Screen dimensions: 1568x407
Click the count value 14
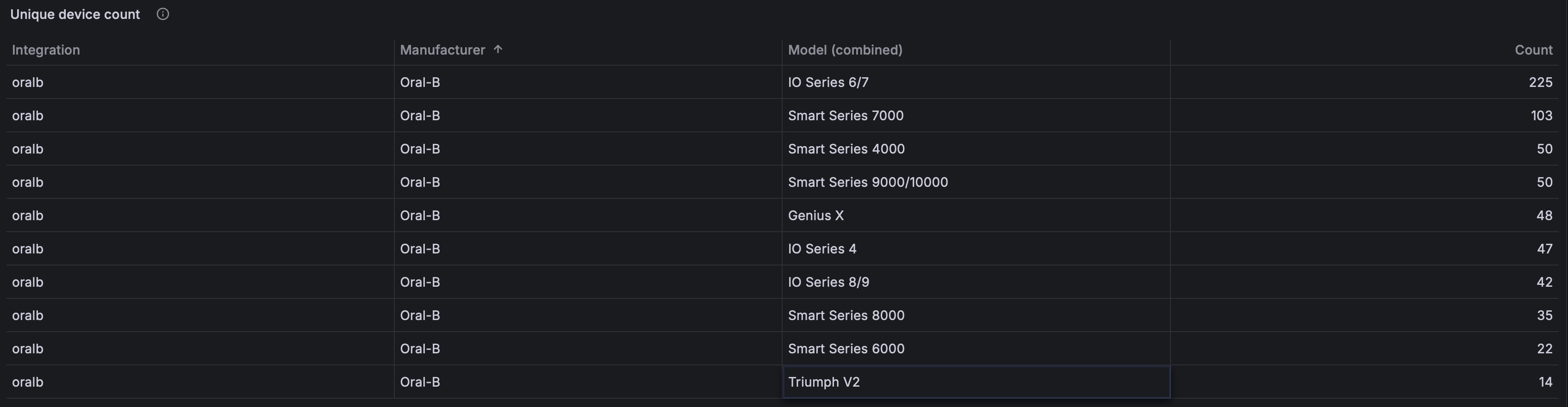coord(1545,382)
